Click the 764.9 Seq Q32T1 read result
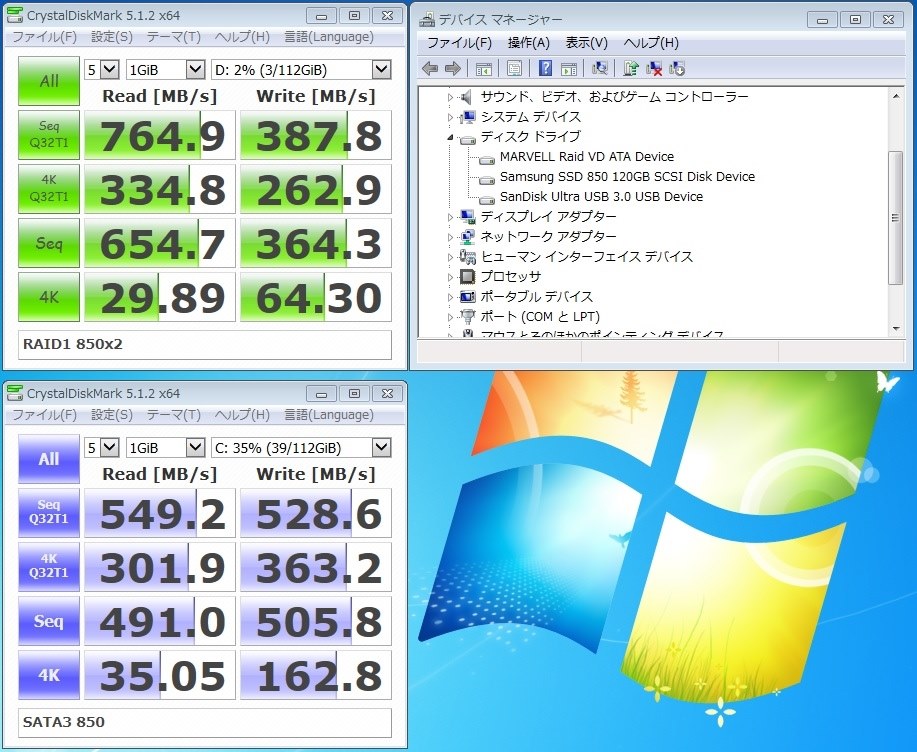Screen dimensions: 917x752 point(160,135)
